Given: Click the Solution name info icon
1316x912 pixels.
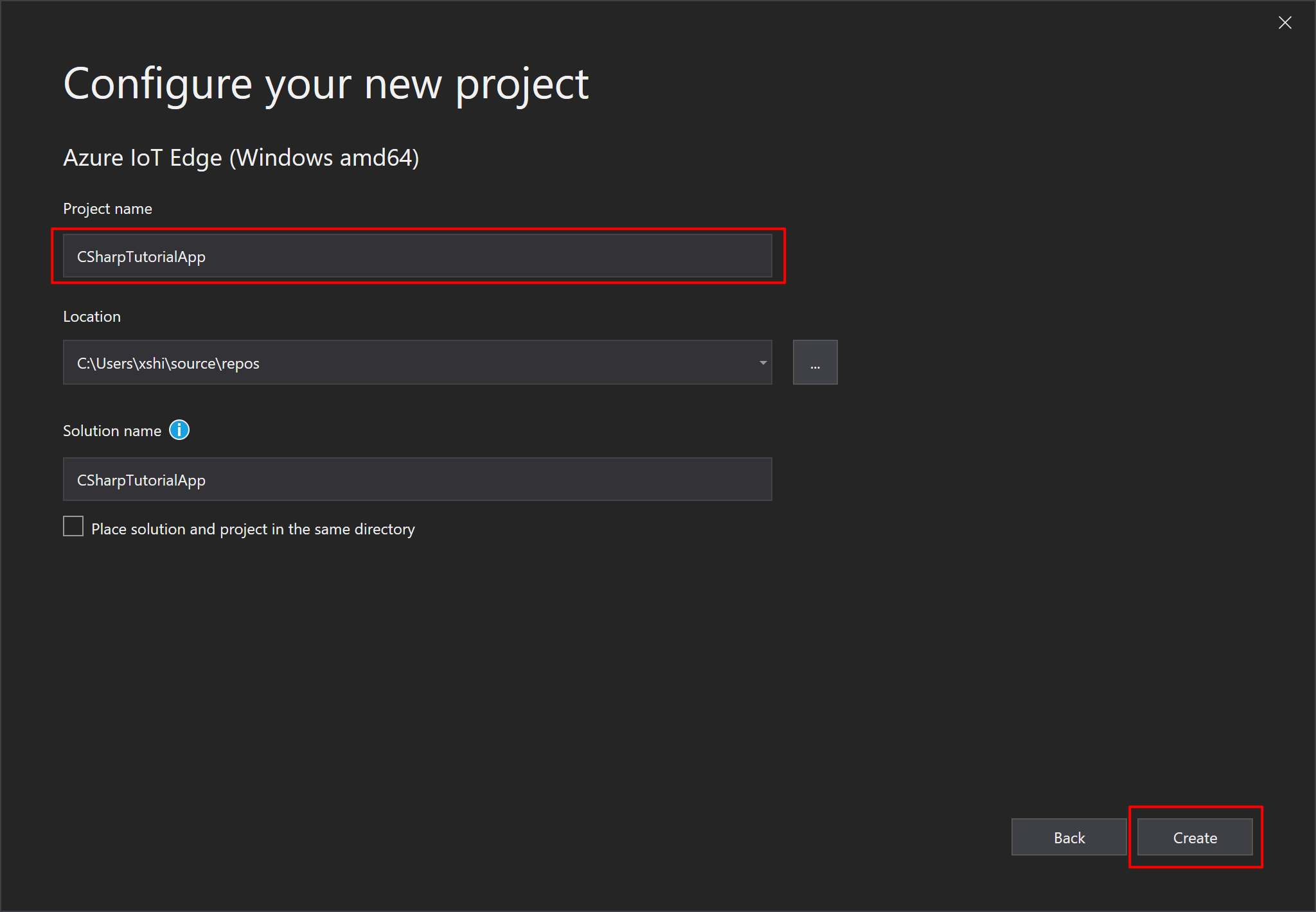Looking at the screenshot, I should pyautogui.click(x=179, y=430).
